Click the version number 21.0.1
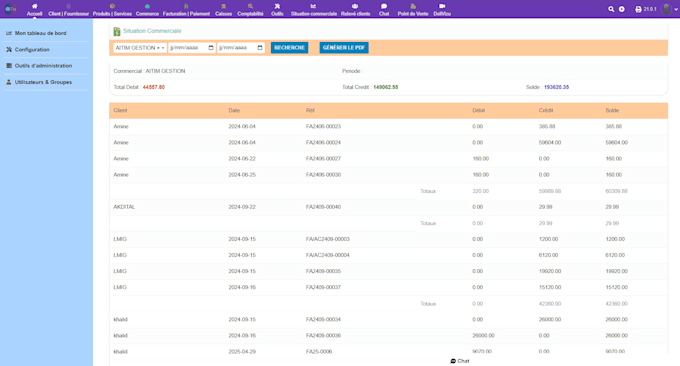The height and width of the screenshot is (366, 680). (x=650, y=9)
